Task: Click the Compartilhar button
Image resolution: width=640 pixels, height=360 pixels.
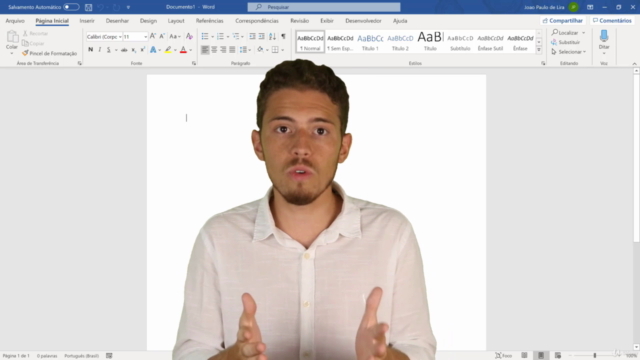Action: (x=562, y=20)
